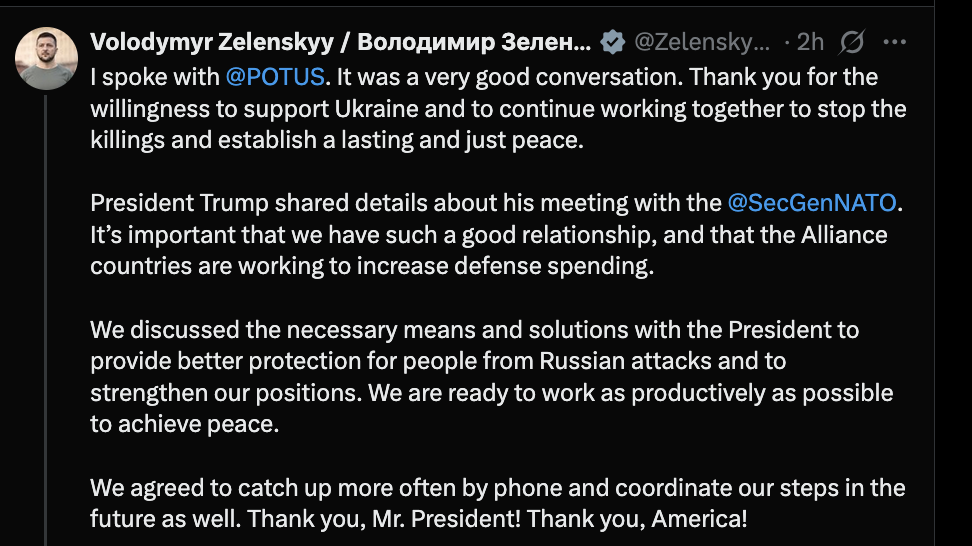Open the @Zelensky... account handle
Viewport: 972px width, 546px height.
[x=703, y=42]
